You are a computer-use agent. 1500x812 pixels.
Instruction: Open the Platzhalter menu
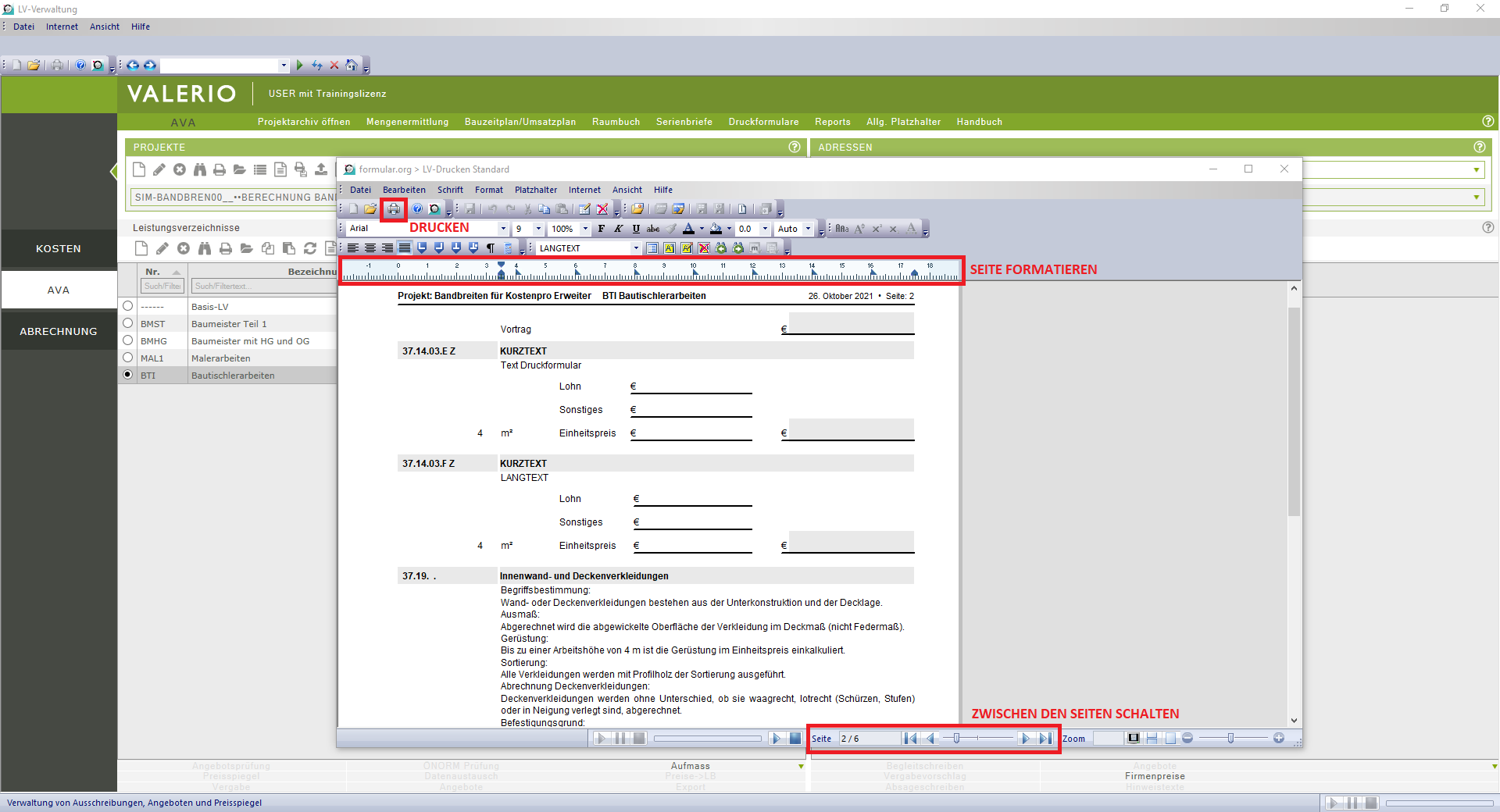535,190
